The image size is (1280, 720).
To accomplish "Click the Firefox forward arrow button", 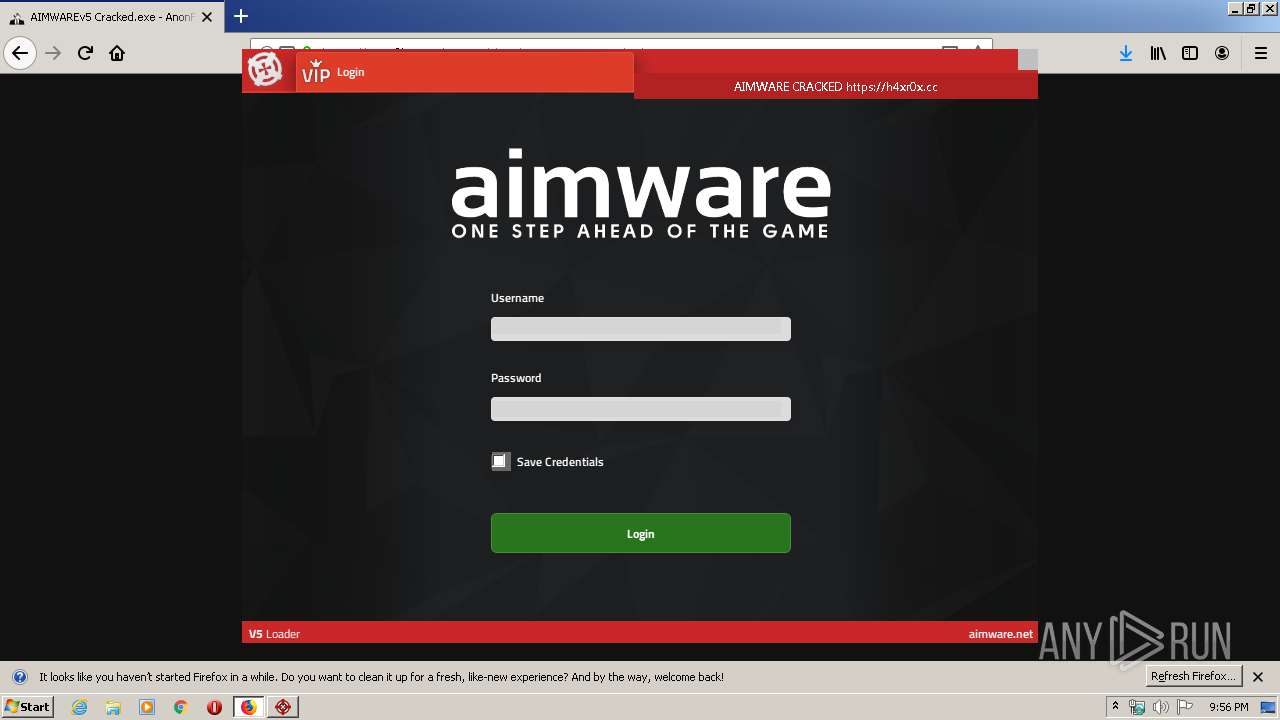I will [x=53, y=53].
